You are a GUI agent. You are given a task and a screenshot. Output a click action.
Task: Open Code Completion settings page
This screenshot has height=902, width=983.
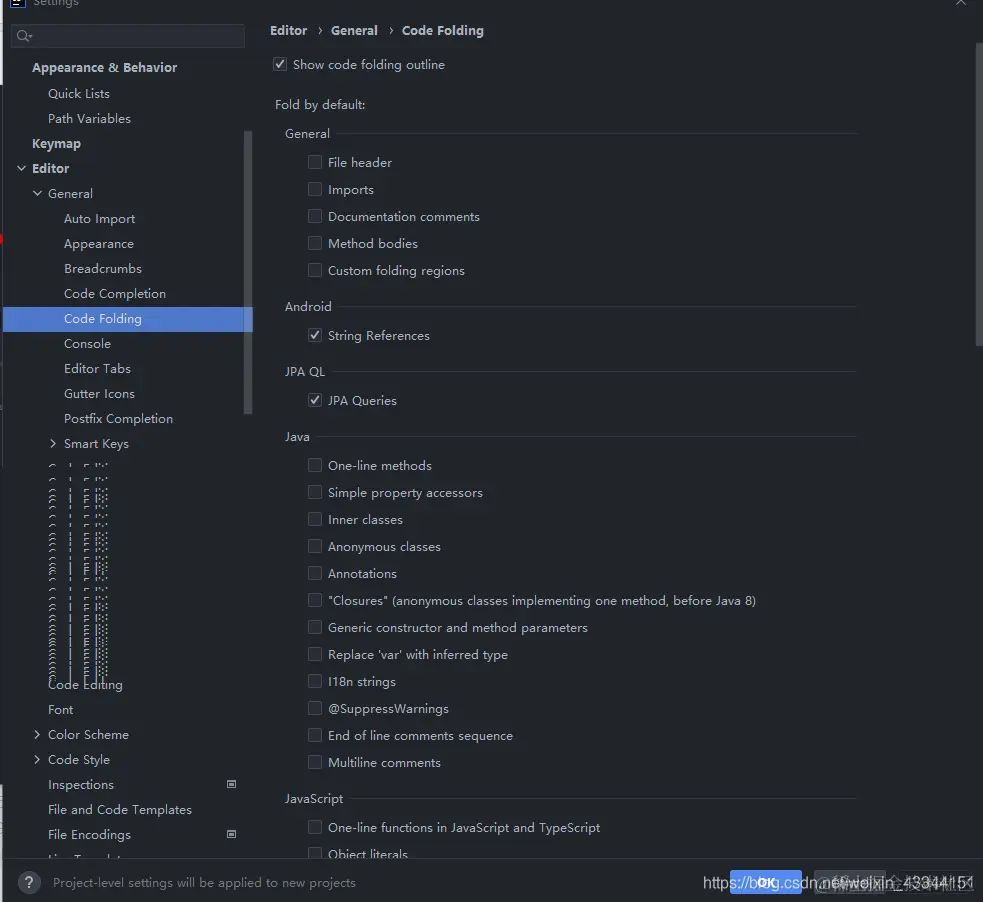pyautogui.click(x=115, y=293)
